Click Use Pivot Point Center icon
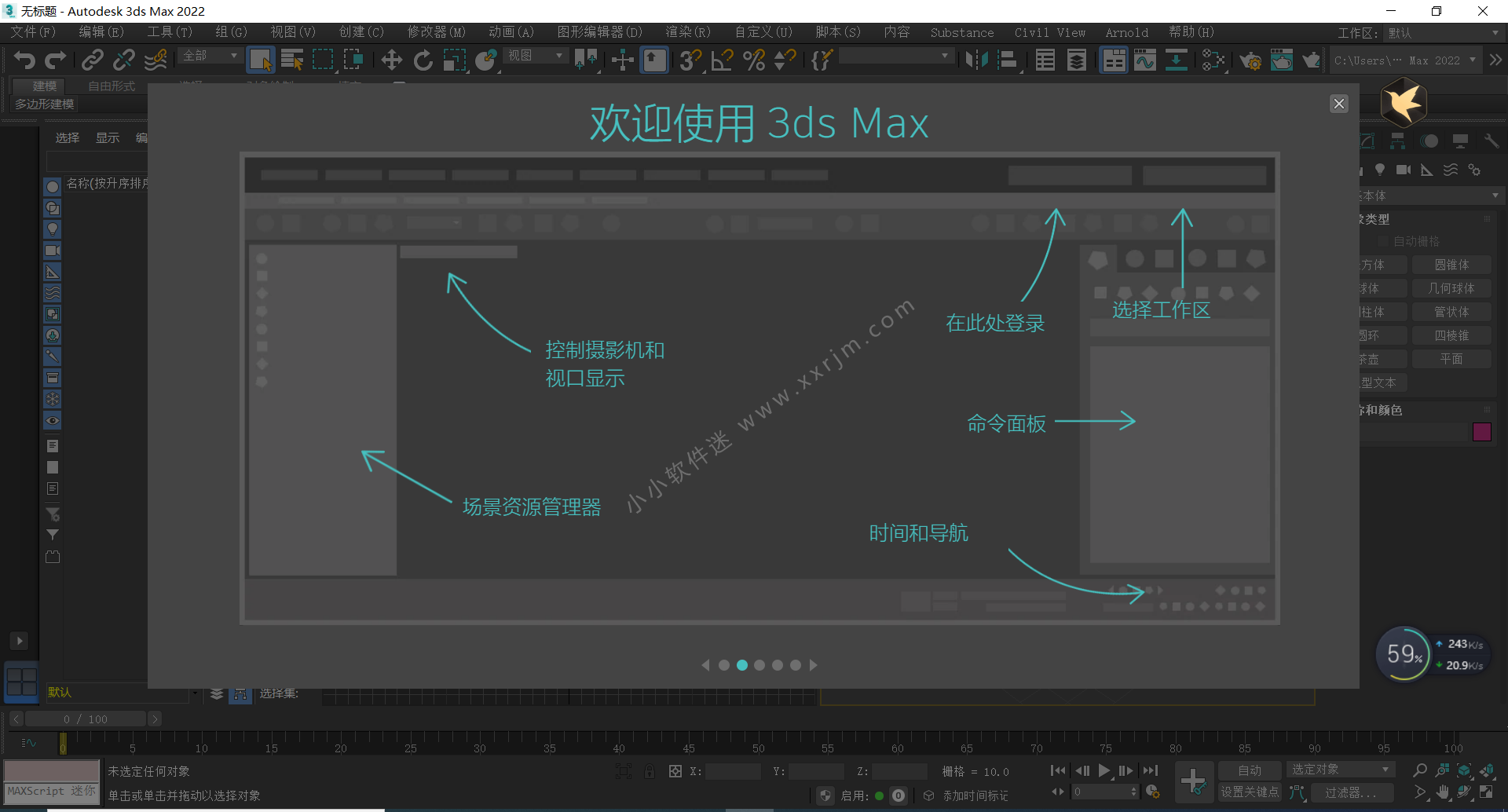The width and height of the screenshot is (1508, 812). click(586, 60)
